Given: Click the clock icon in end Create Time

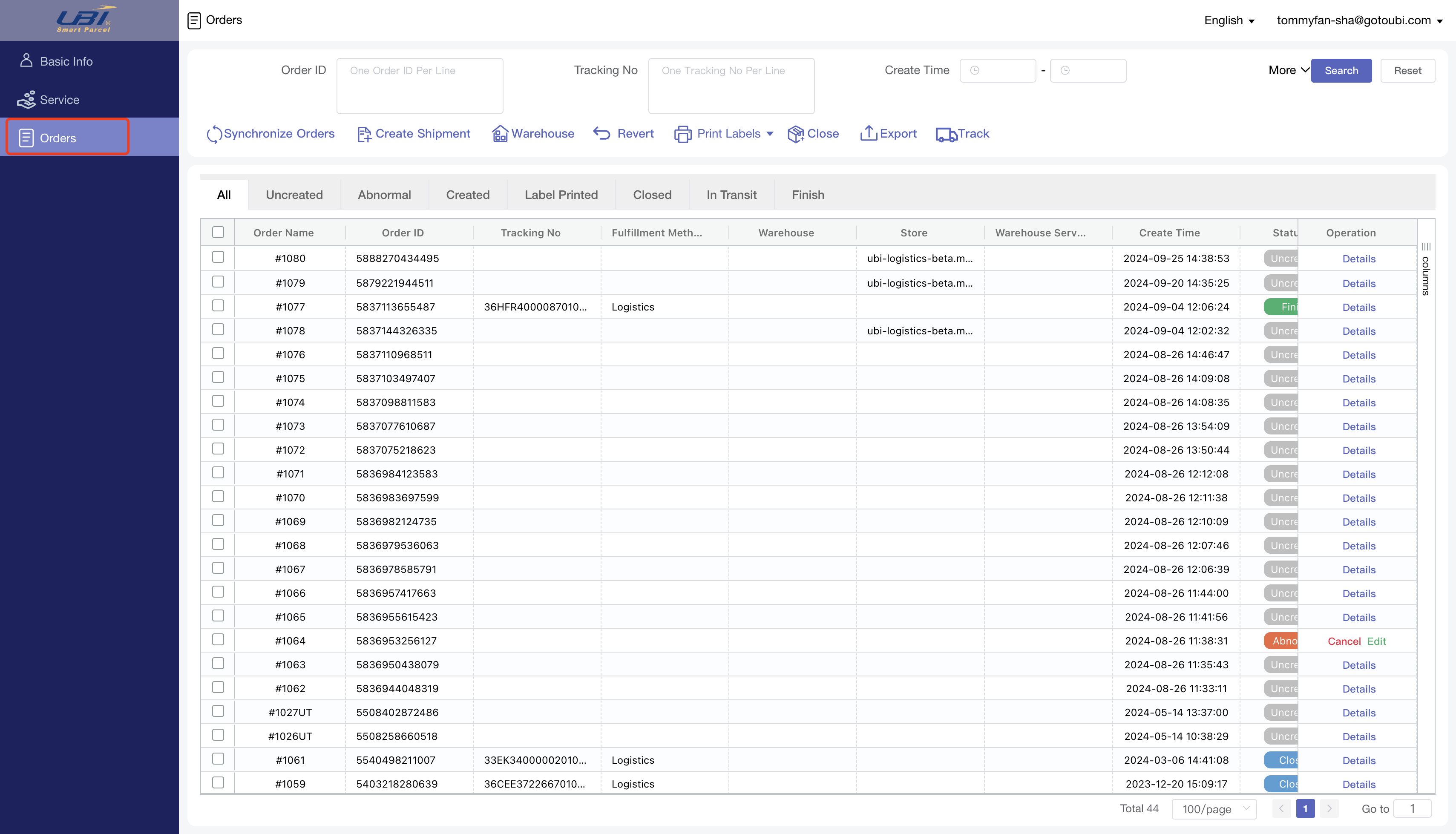Looking at the screenshot, I should coord(1065,70).
